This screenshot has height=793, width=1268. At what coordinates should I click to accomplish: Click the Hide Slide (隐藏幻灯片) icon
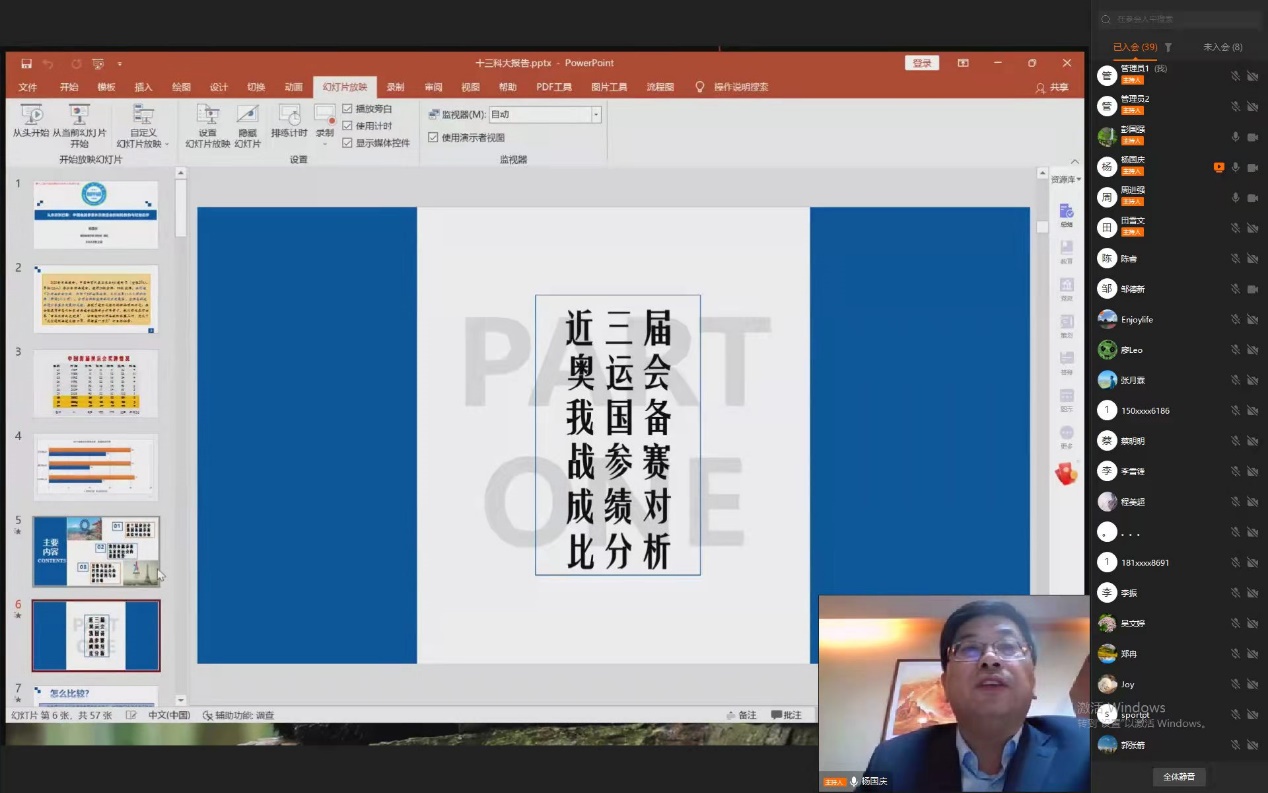pos(247,115)
